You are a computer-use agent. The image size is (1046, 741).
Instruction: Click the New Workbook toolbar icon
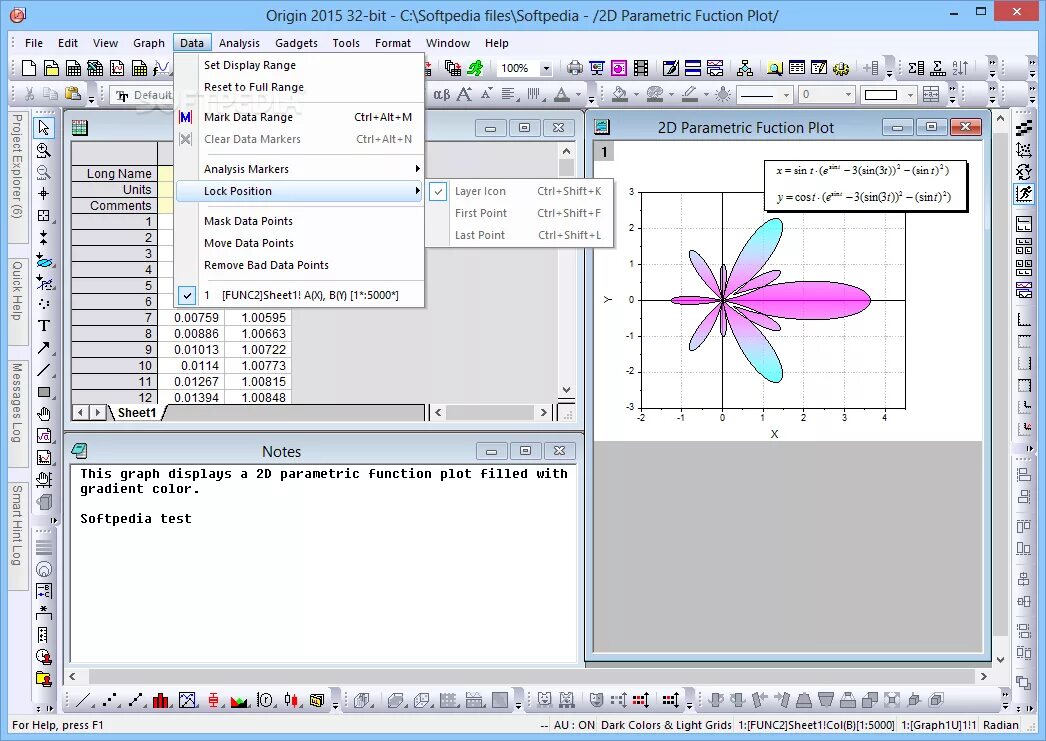(73, 67)
